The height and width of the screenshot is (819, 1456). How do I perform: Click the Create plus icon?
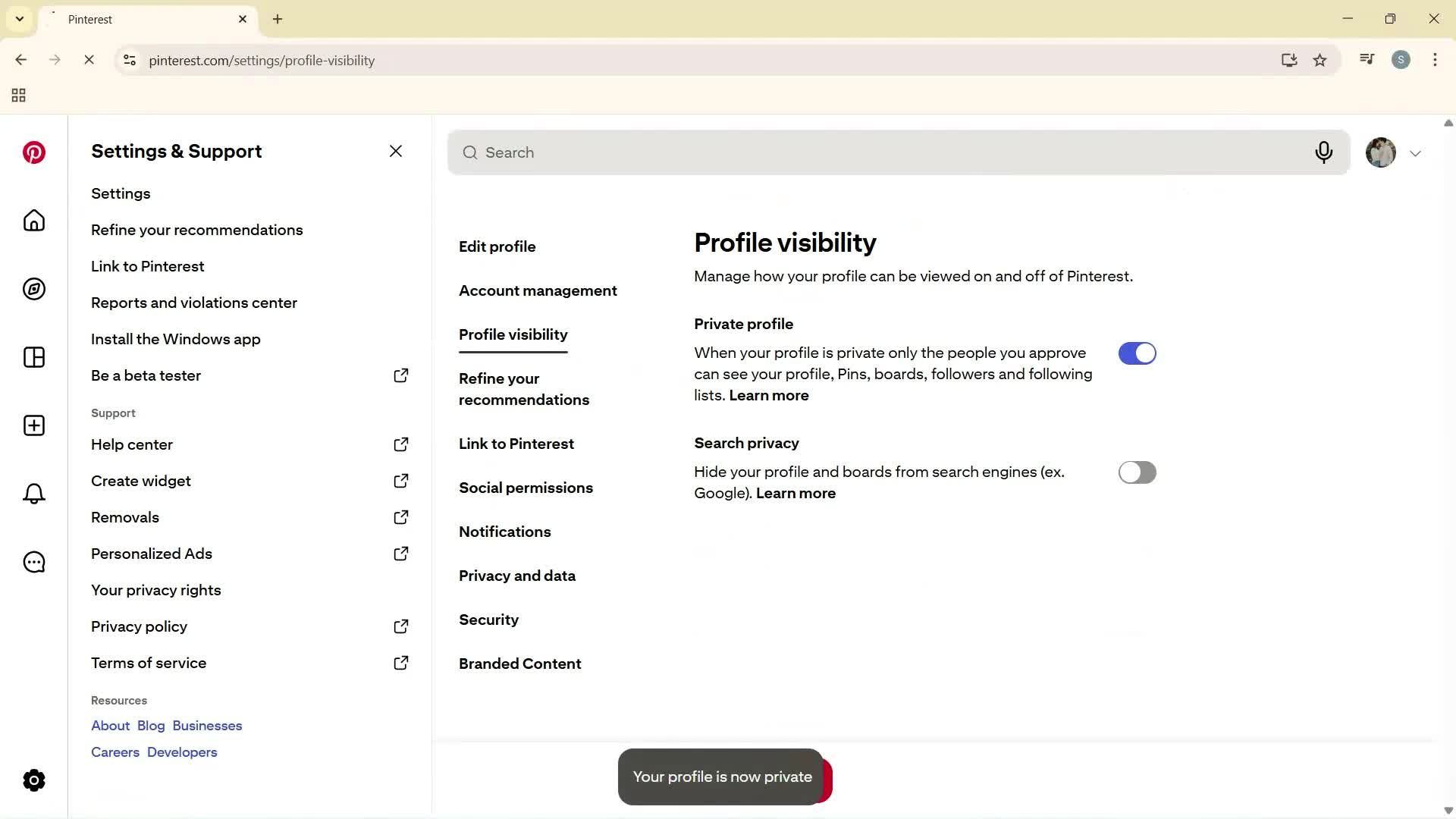pos(34,425)
